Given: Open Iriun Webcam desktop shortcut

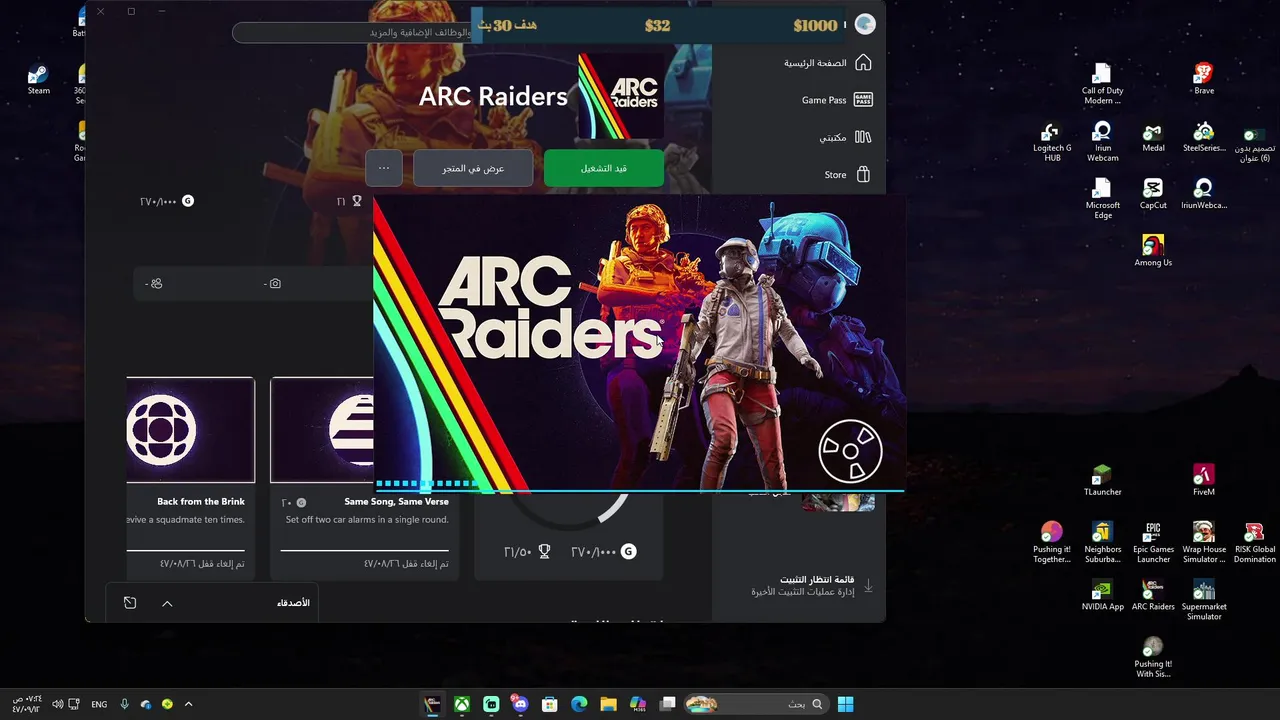Looking at the screenshot, I should click(x=1103, y=141).
